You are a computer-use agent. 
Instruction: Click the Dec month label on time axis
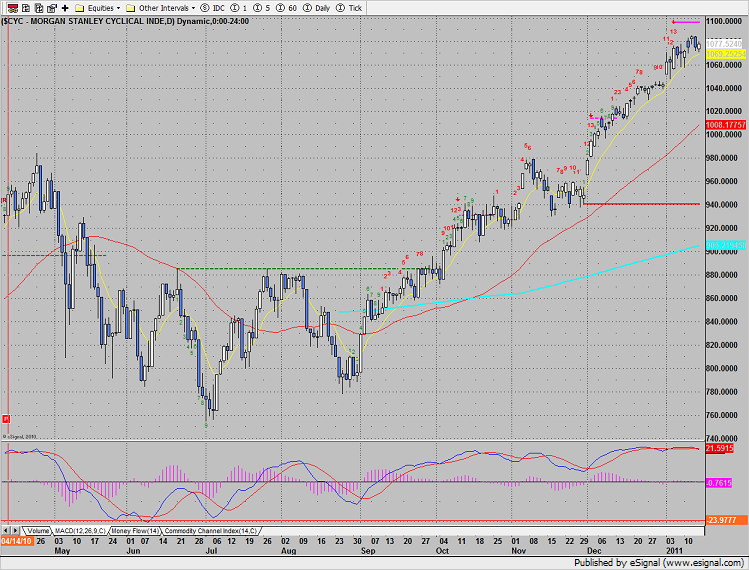(x=594, y=550)
